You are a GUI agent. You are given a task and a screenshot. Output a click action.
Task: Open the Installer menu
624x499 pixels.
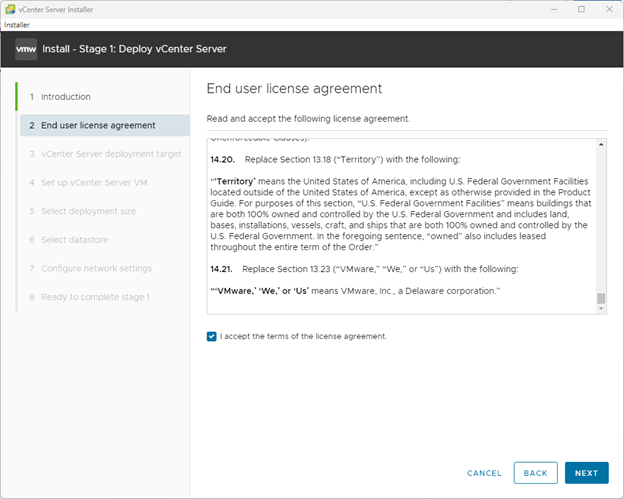coord(17,25)
